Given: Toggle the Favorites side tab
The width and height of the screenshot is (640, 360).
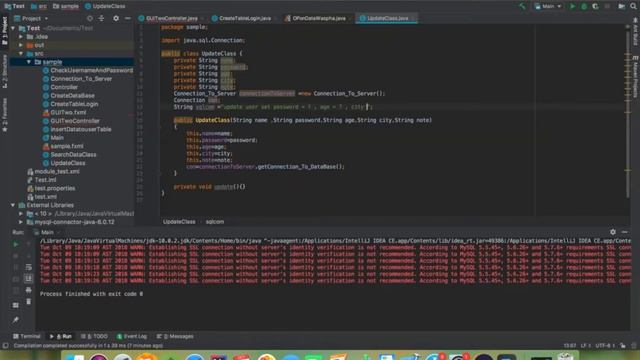Looking at the screenshot, I should point(4,115).
